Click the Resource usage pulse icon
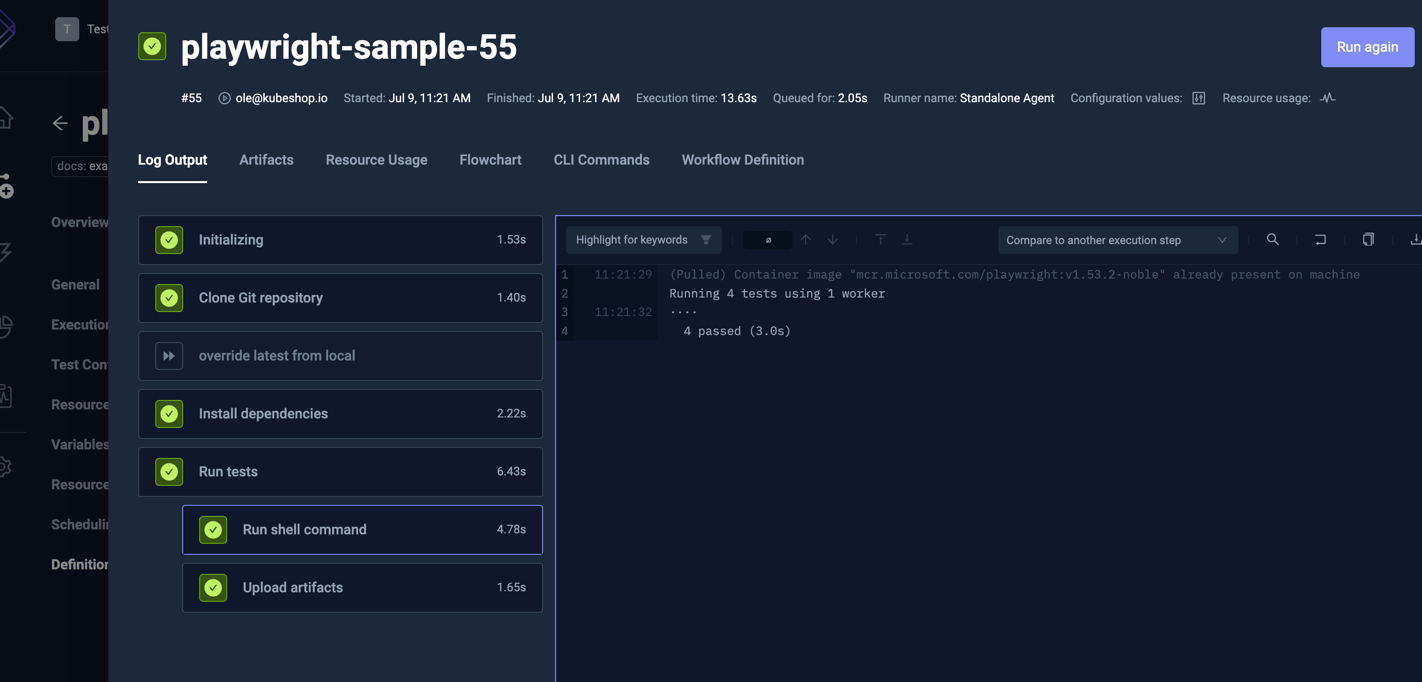The width and height of the screenshot is (1422, 682). 1327,98
